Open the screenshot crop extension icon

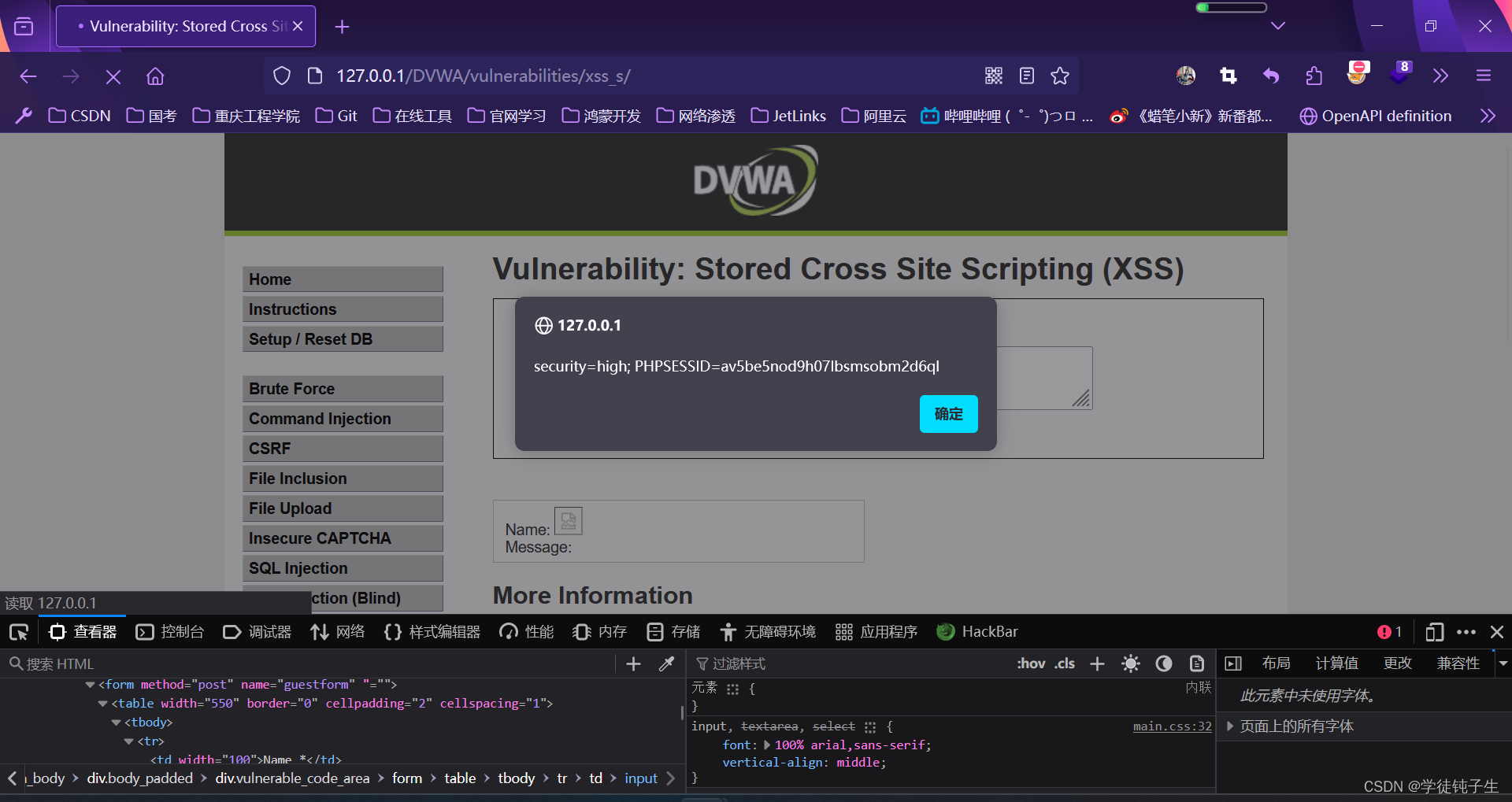(x=1228, y=76)
